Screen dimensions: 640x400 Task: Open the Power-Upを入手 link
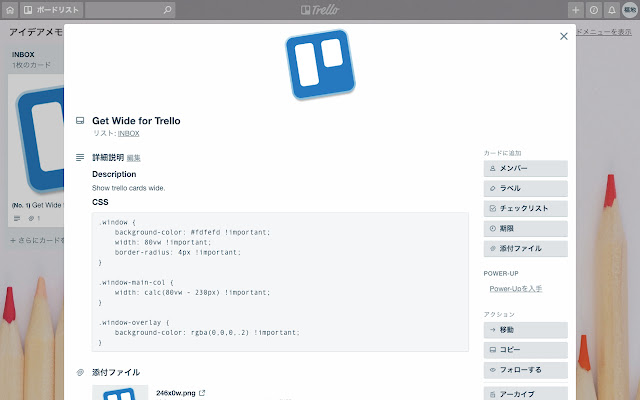[516, 289]
